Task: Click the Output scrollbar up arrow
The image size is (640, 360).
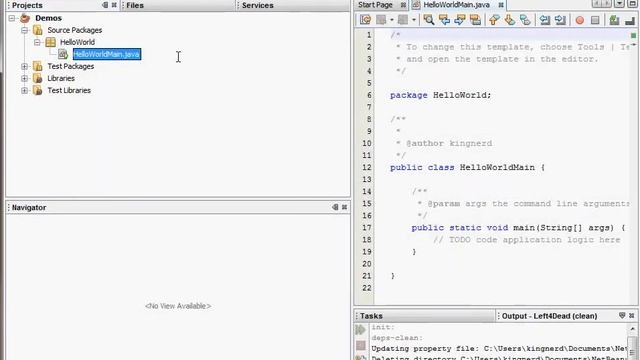Action: click(633, 329)
